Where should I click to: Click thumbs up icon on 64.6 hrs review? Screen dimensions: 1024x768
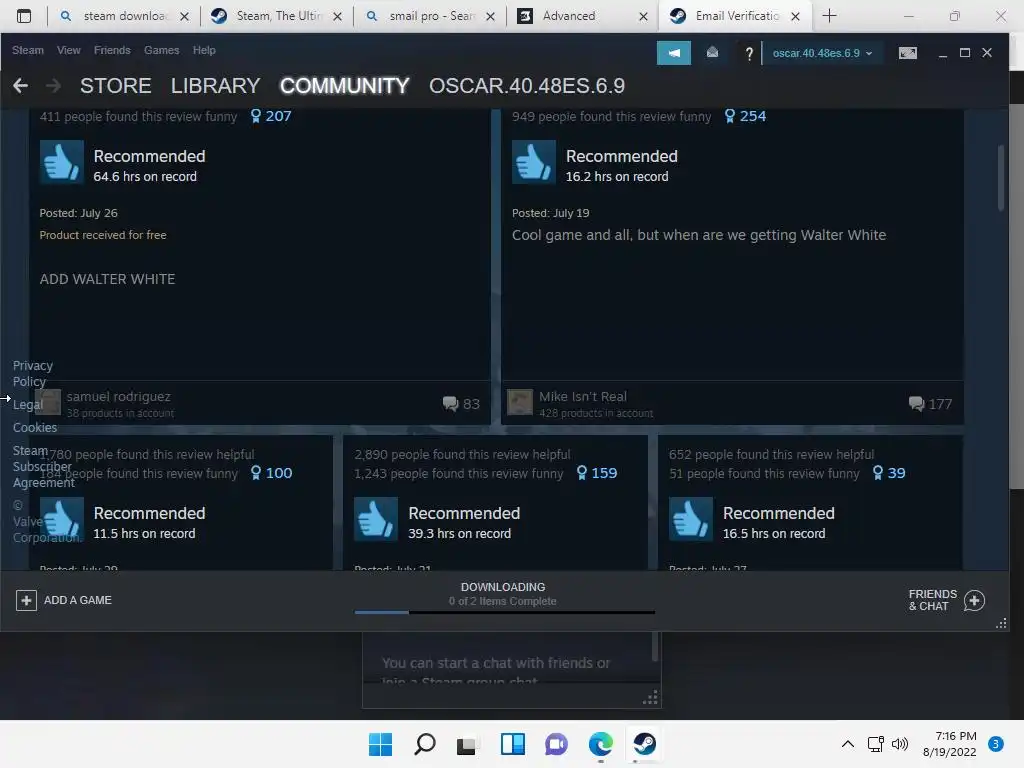pyautogui.click(x=62, y=162)
